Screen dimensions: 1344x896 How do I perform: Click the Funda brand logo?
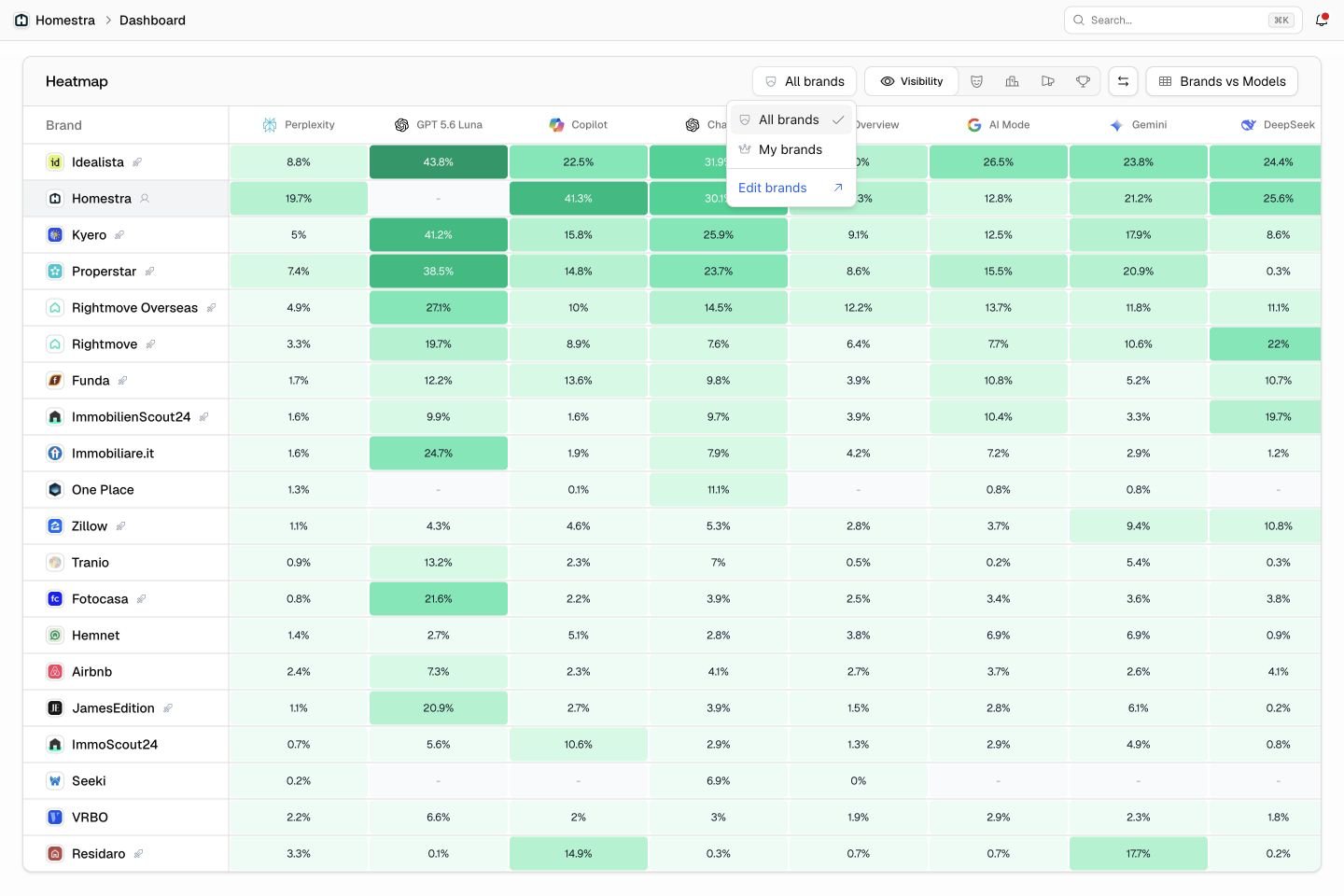tap(55, 381)
